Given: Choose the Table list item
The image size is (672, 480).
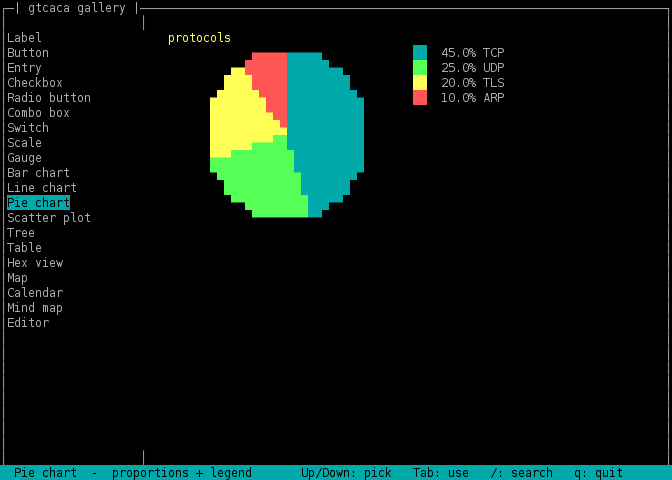Looking at the screenshot, I should pyautogui.click(x=24, y=248).
